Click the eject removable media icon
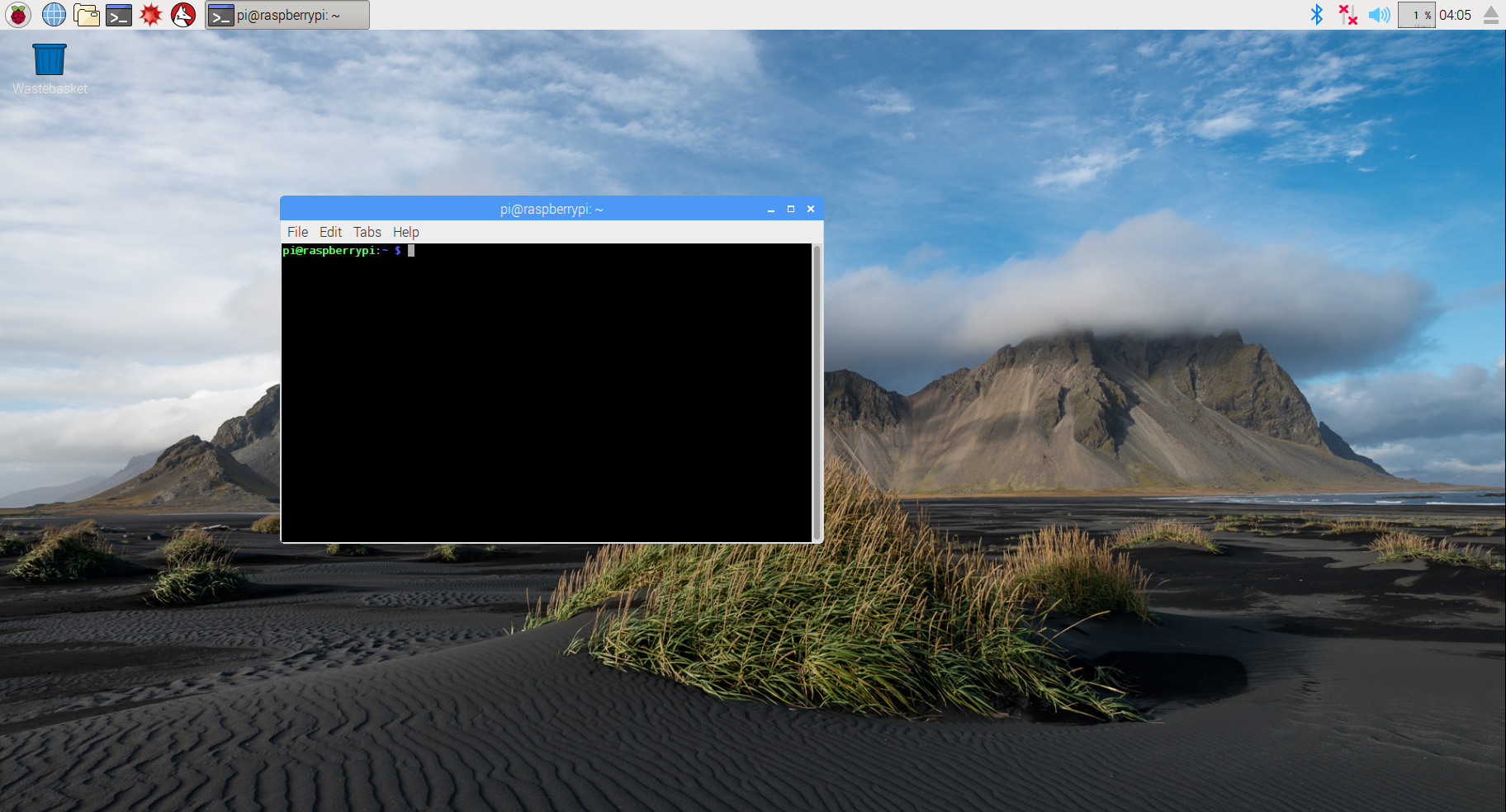Image resolution: width=1506 pixels, height=812 pixels. (1491, 14)
